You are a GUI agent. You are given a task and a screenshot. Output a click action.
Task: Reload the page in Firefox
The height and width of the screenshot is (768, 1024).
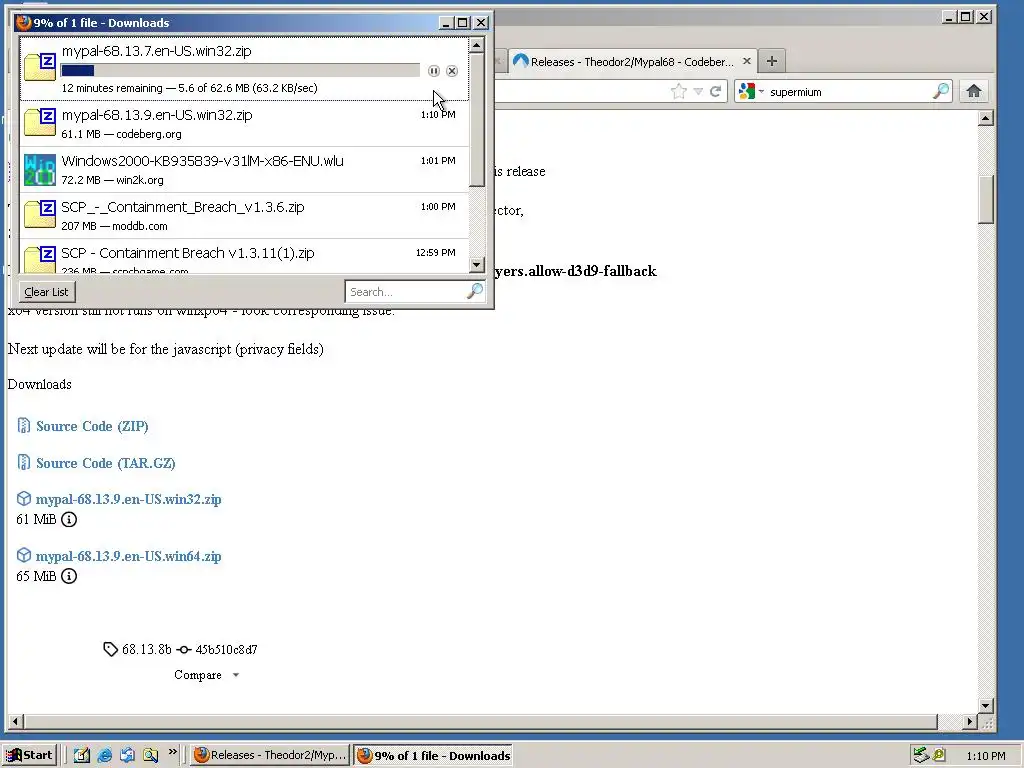[716, 91]
